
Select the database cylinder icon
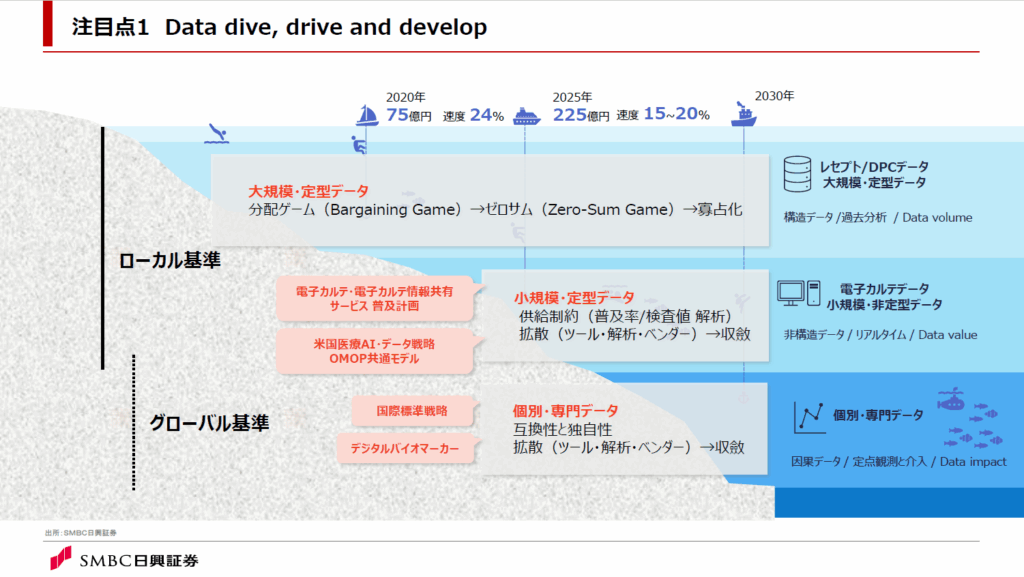pyautogui.click(x=797, y=175)
